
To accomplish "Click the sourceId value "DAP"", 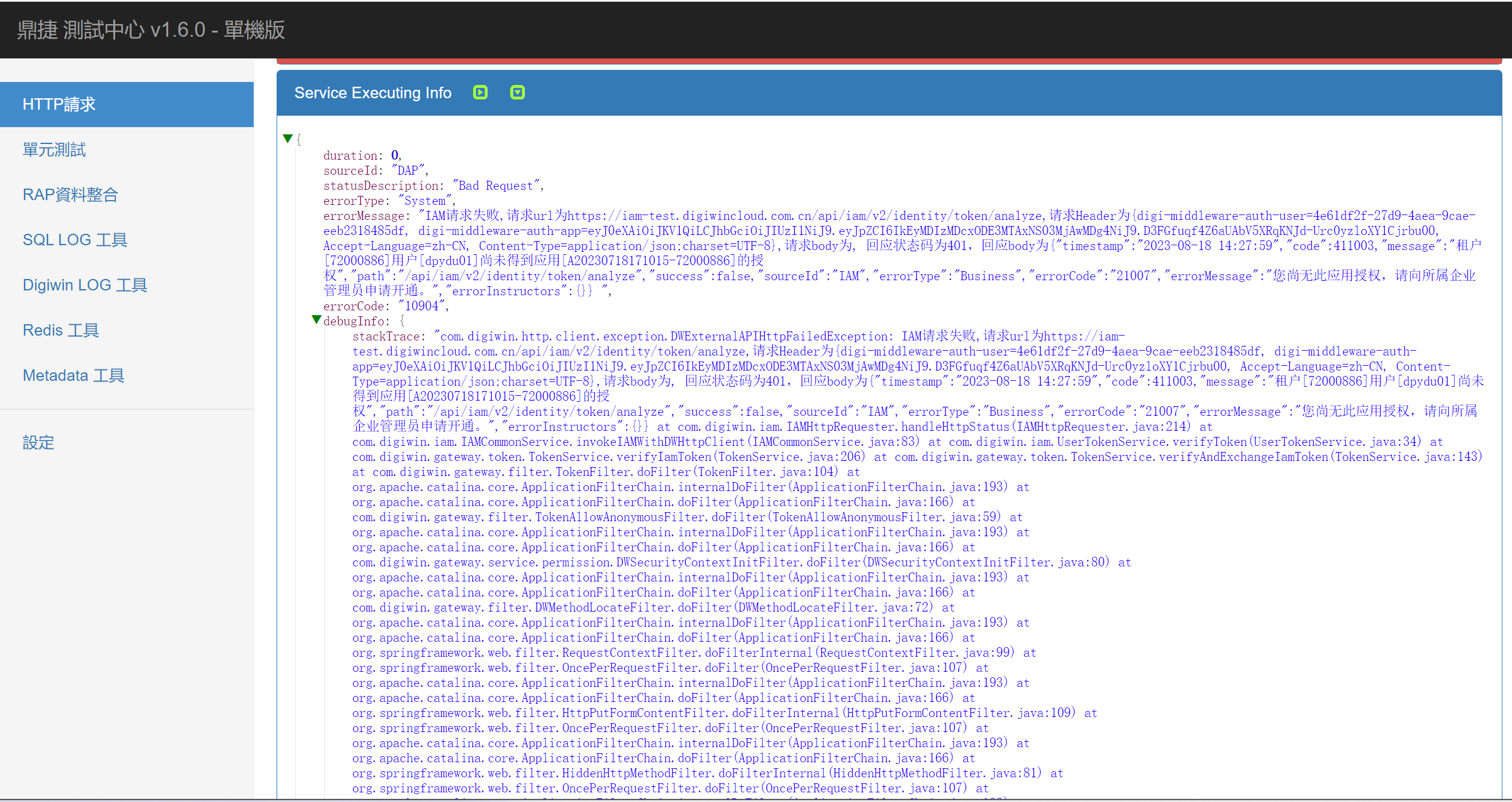I will coord(408,171).
